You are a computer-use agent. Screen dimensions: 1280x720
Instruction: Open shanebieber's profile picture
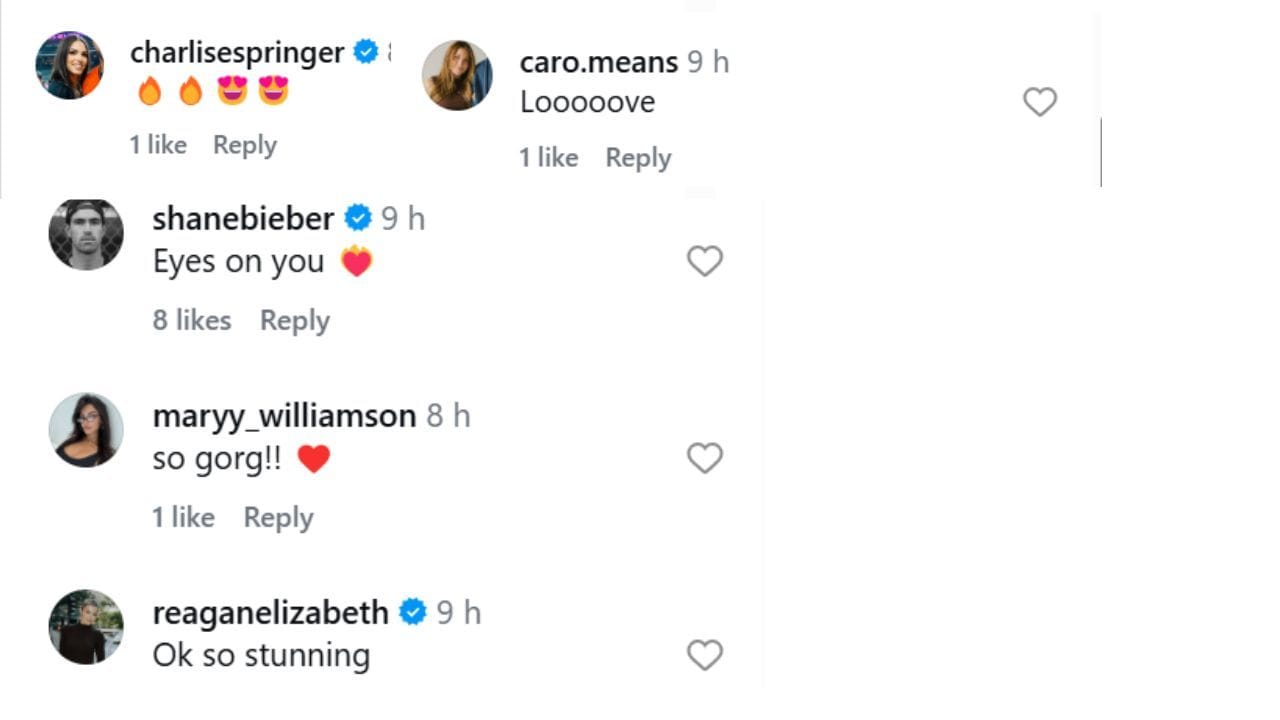click(x=85, y=235)
